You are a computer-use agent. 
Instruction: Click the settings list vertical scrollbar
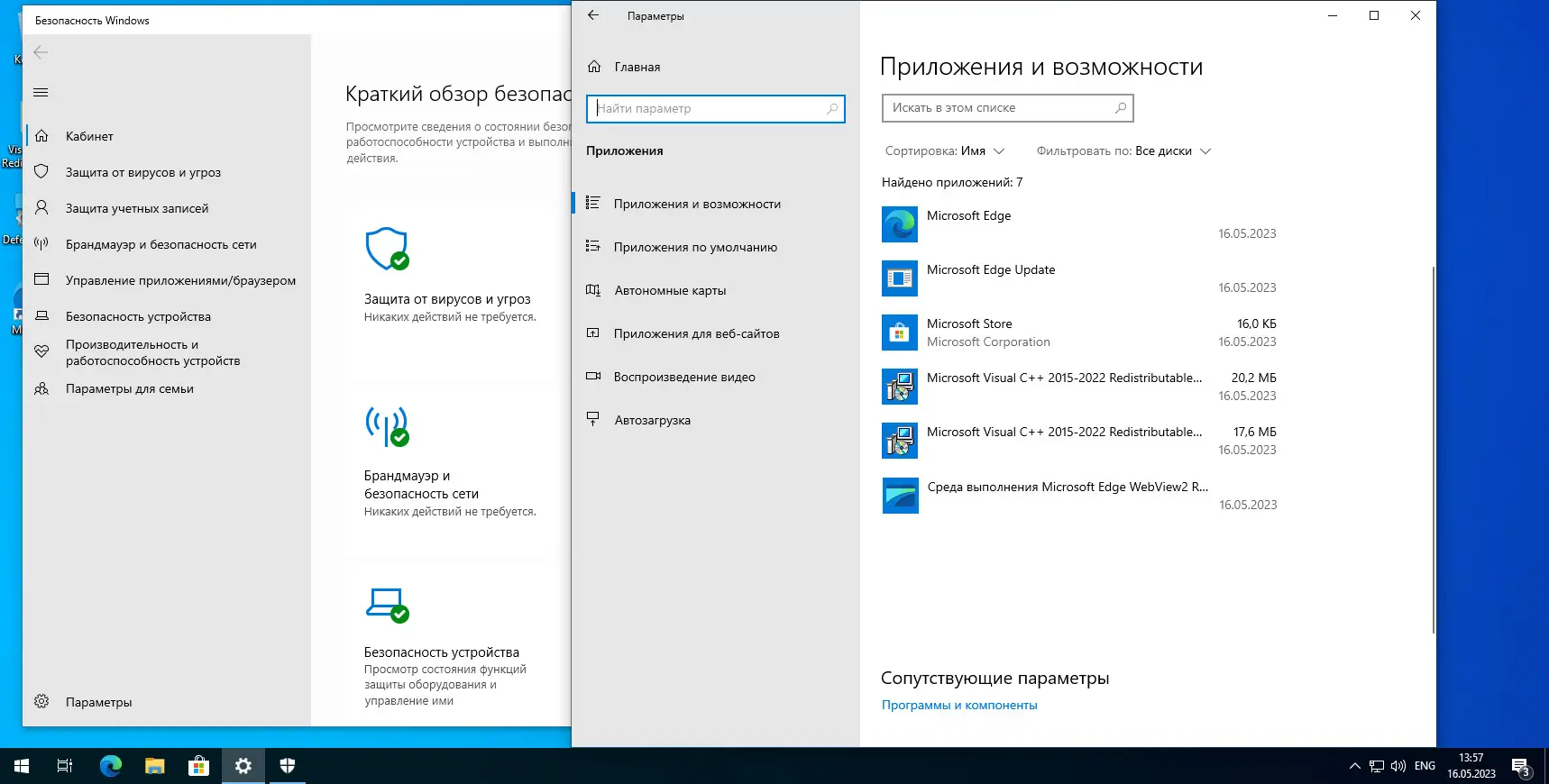pos(1433,449)
